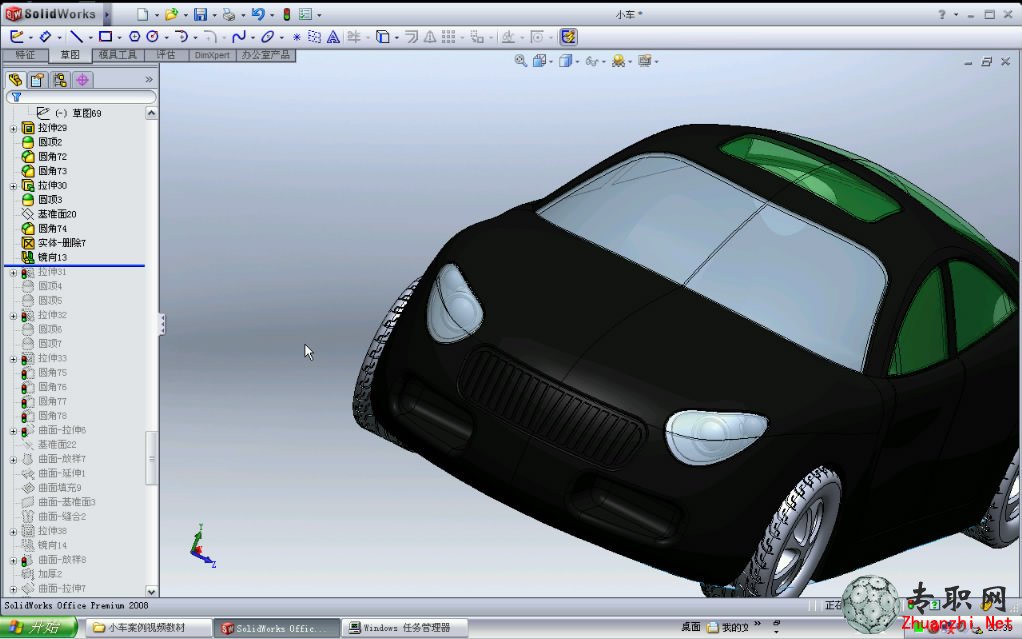Viewport: 1022px width, 639px height.
Task: Save the model with the floppy icon
Action: point(200,14)
